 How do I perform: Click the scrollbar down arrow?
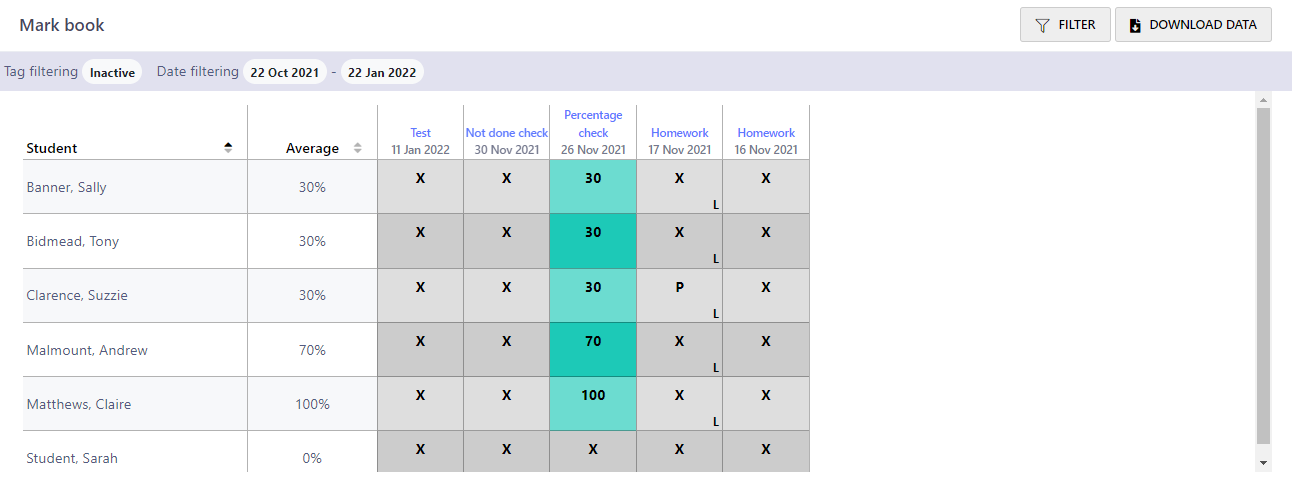point(1263,463)
